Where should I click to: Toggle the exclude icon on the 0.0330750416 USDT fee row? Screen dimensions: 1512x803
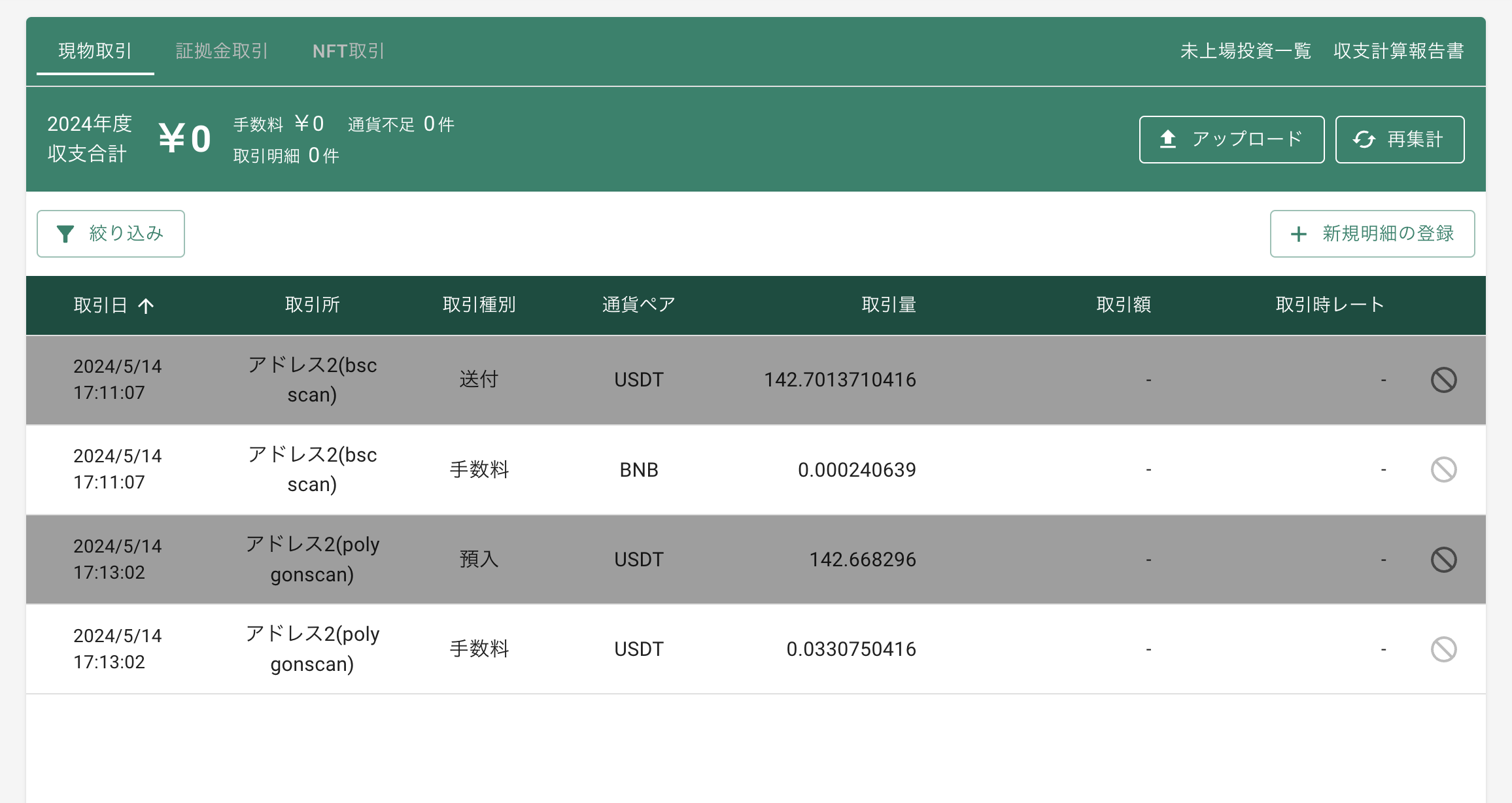1443,649
